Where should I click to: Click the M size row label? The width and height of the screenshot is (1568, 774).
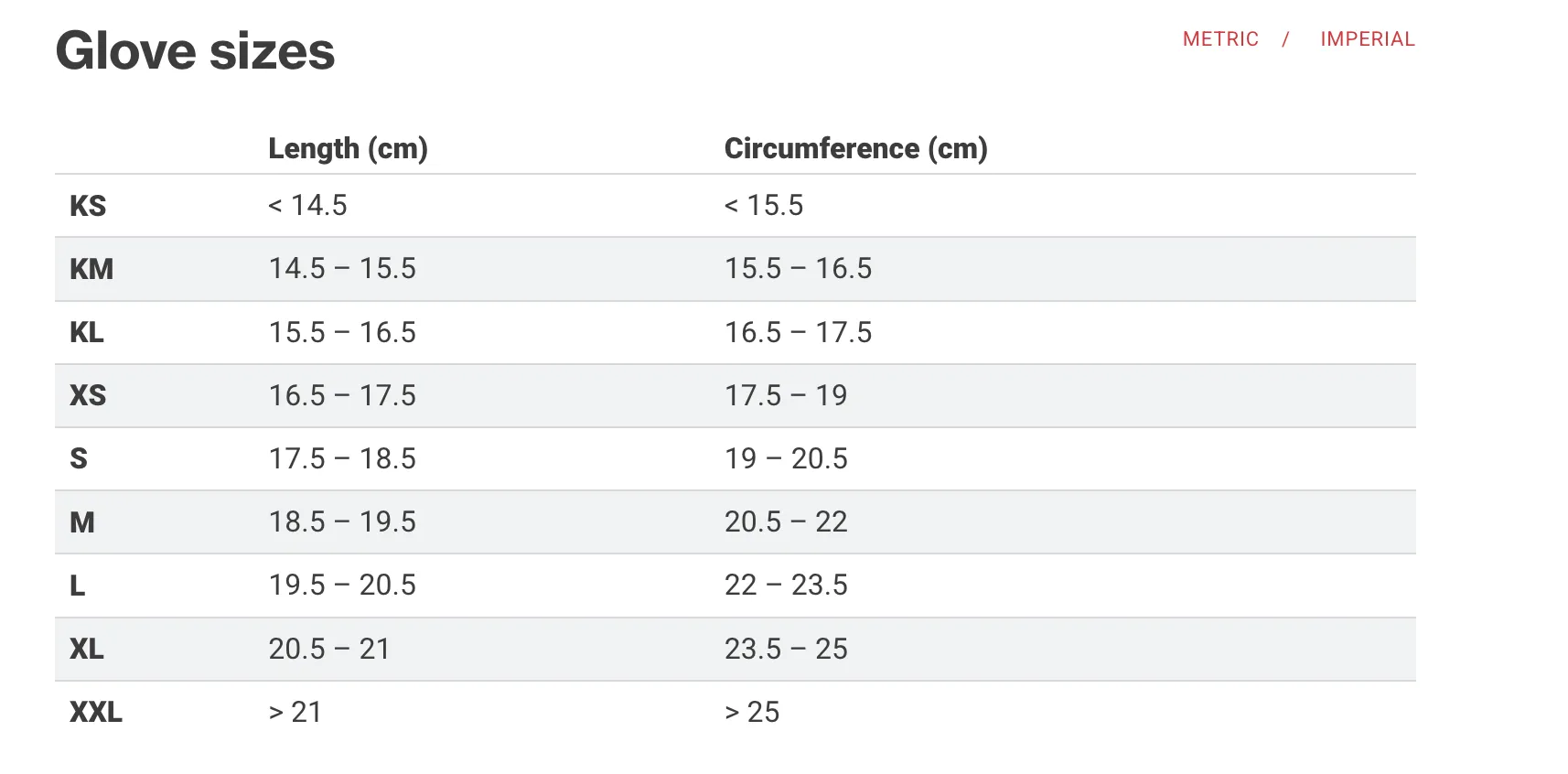[x=82, y=522]
